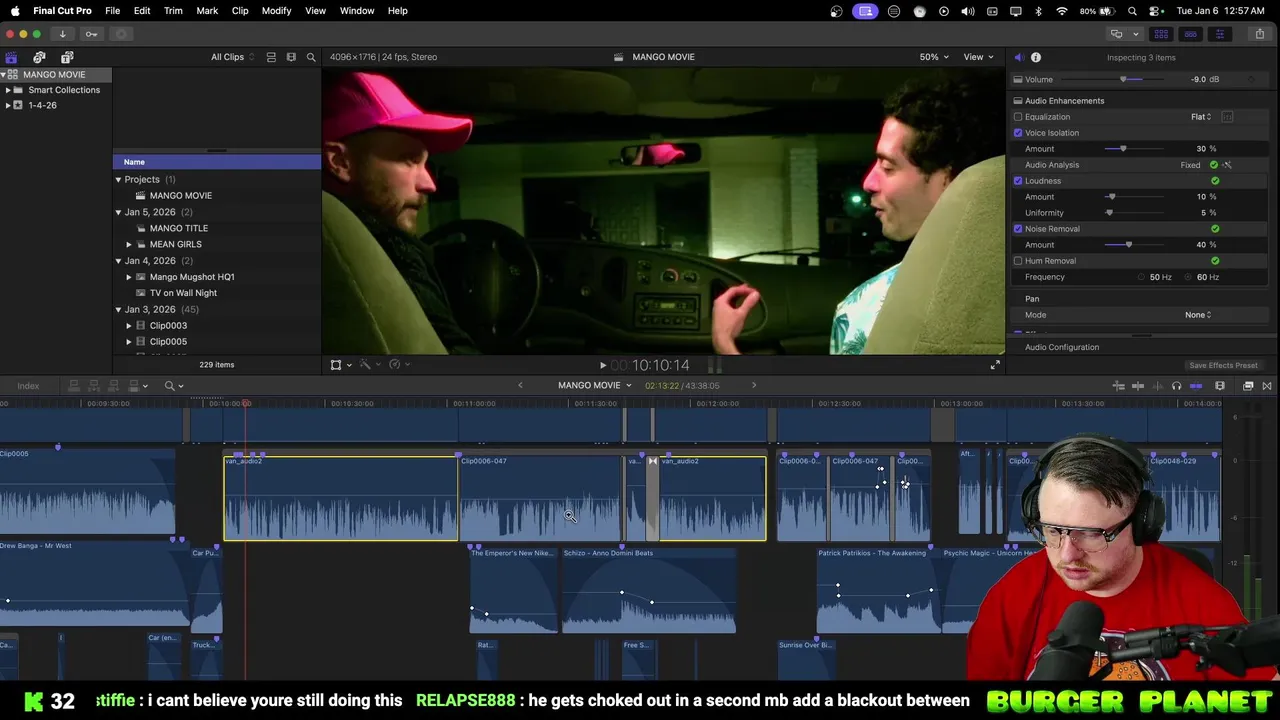Click the timeline Index button
This screenshot has height=720, width=1280.
[28, 386]
